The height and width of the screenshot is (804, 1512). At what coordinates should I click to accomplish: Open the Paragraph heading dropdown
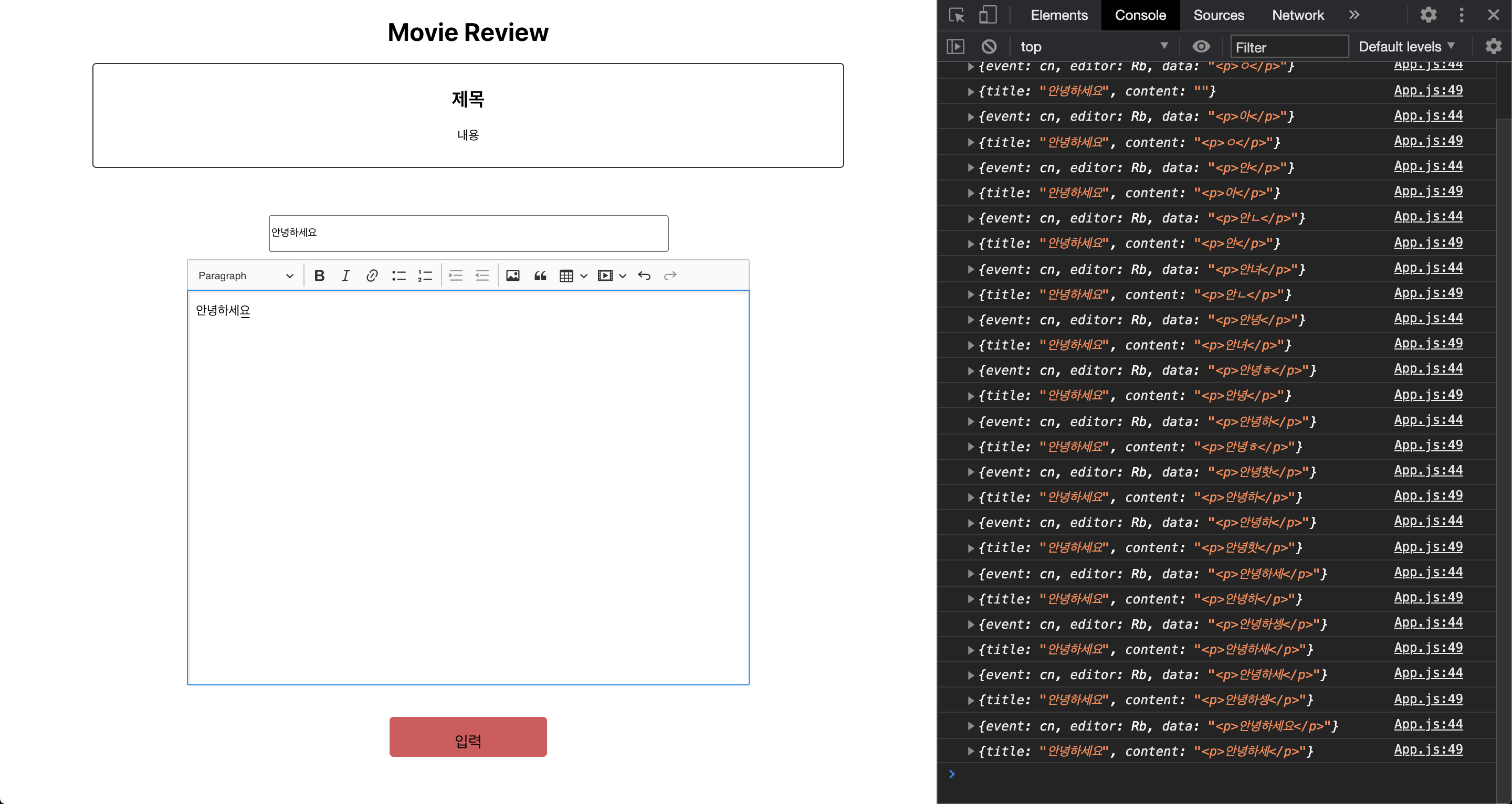(x=245, y=276)
